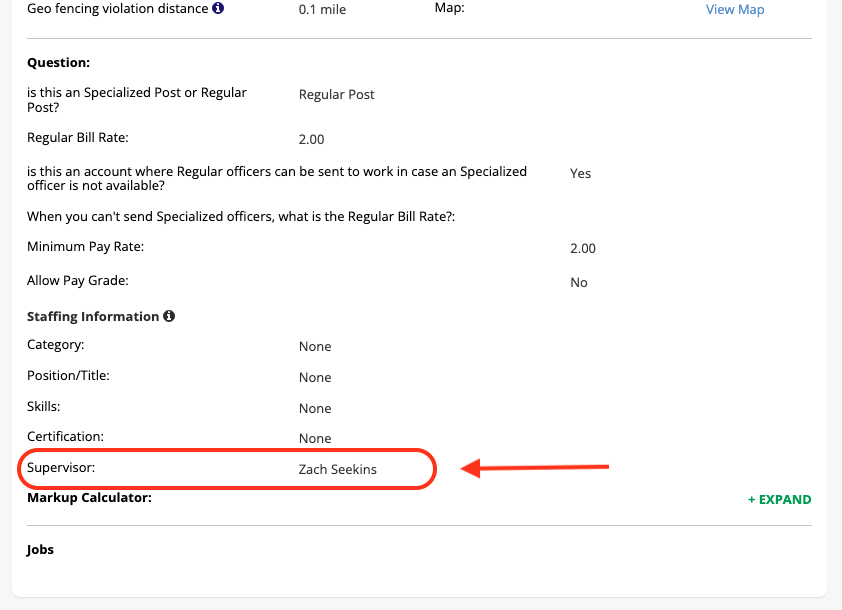Click the Markup Calculator heading

point(89,497)
